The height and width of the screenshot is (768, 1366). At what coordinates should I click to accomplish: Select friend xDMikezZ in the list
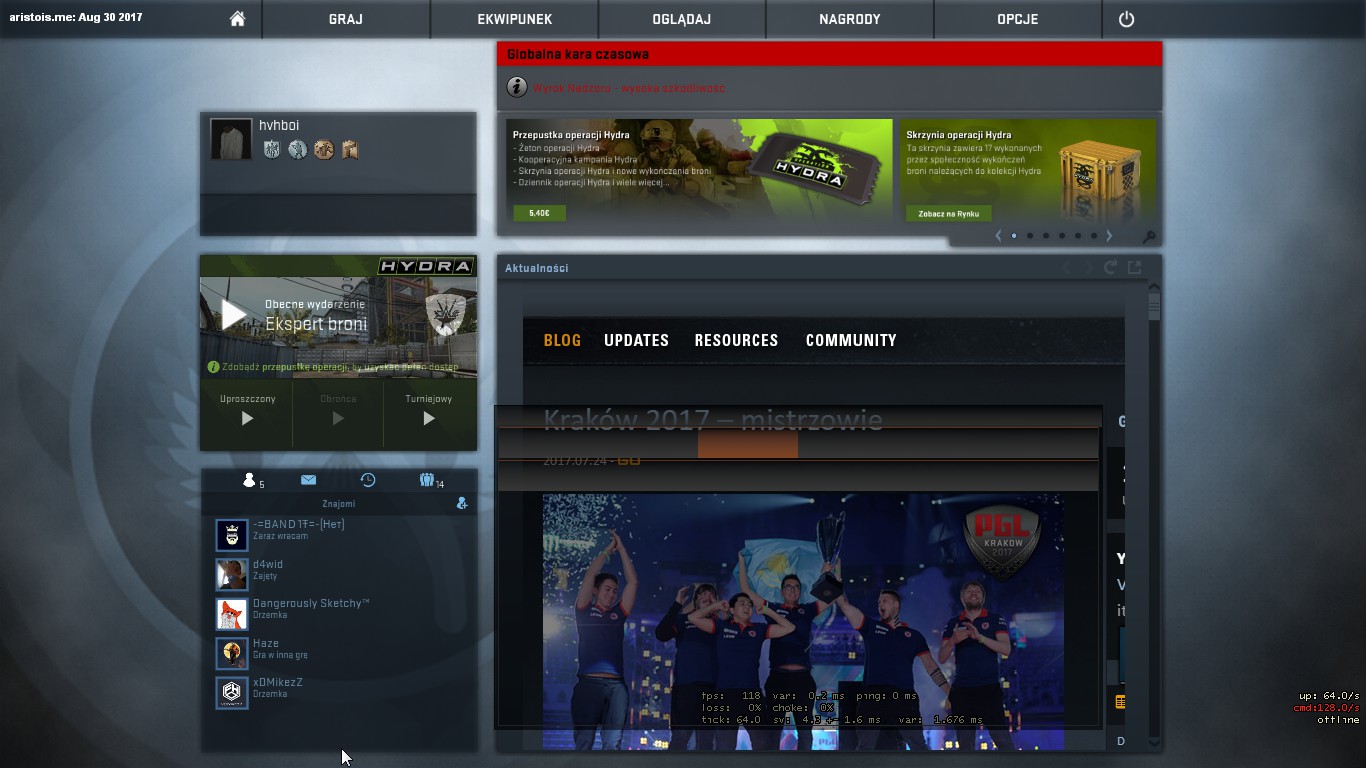click(339, 693)
